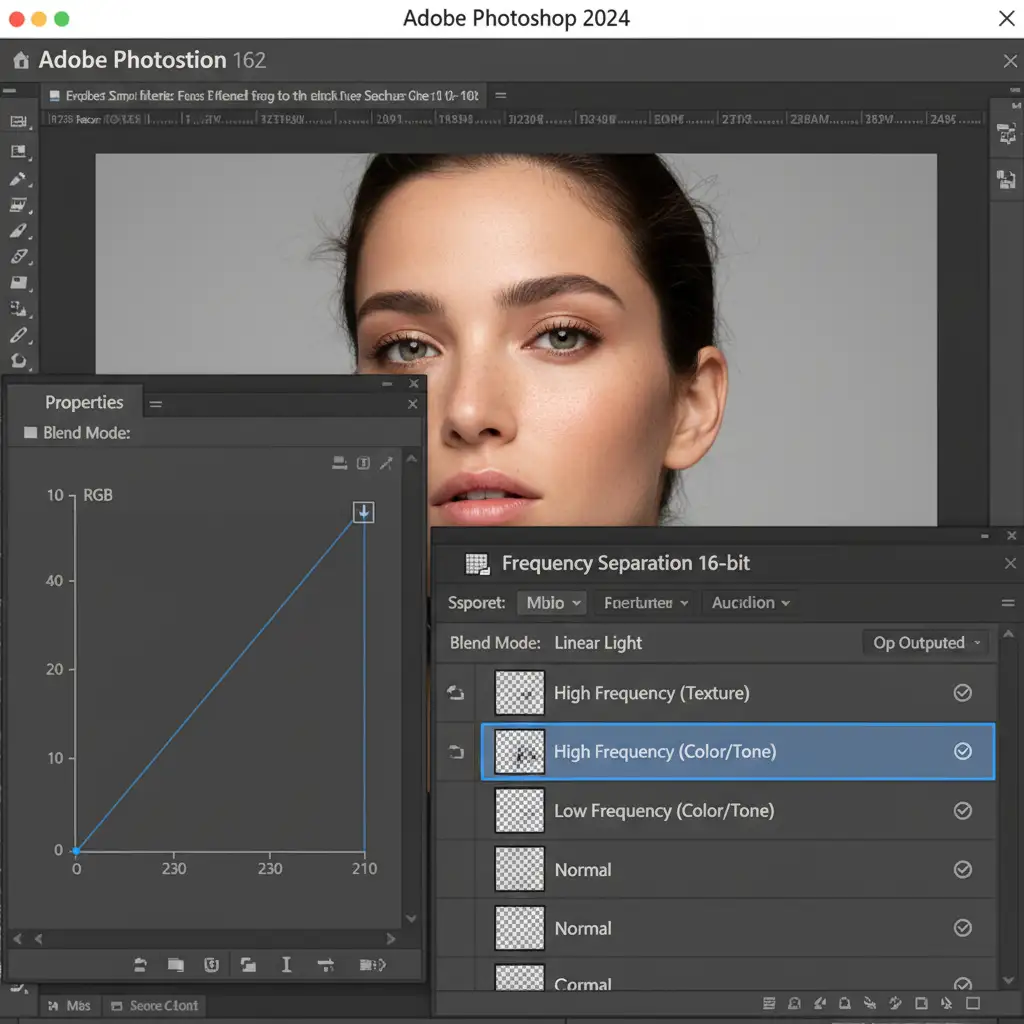Screen dimensions: 1024x1024
Task: Click the eyedropper icon above the curves graph
Action: pos(386,462)
